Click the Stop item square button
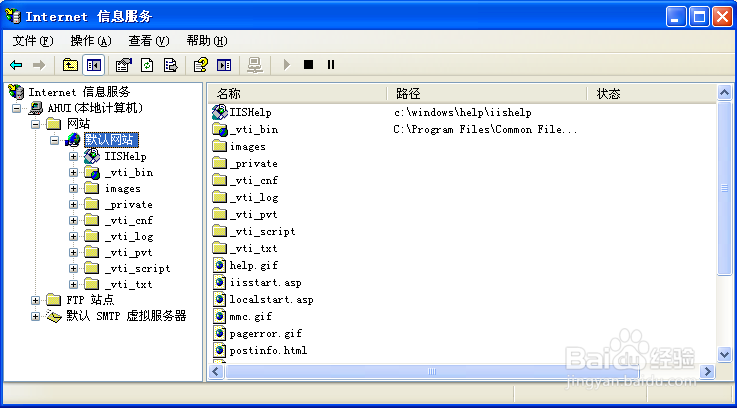The height and width of the screenshot is (408, 737). [x=308, y=64]
